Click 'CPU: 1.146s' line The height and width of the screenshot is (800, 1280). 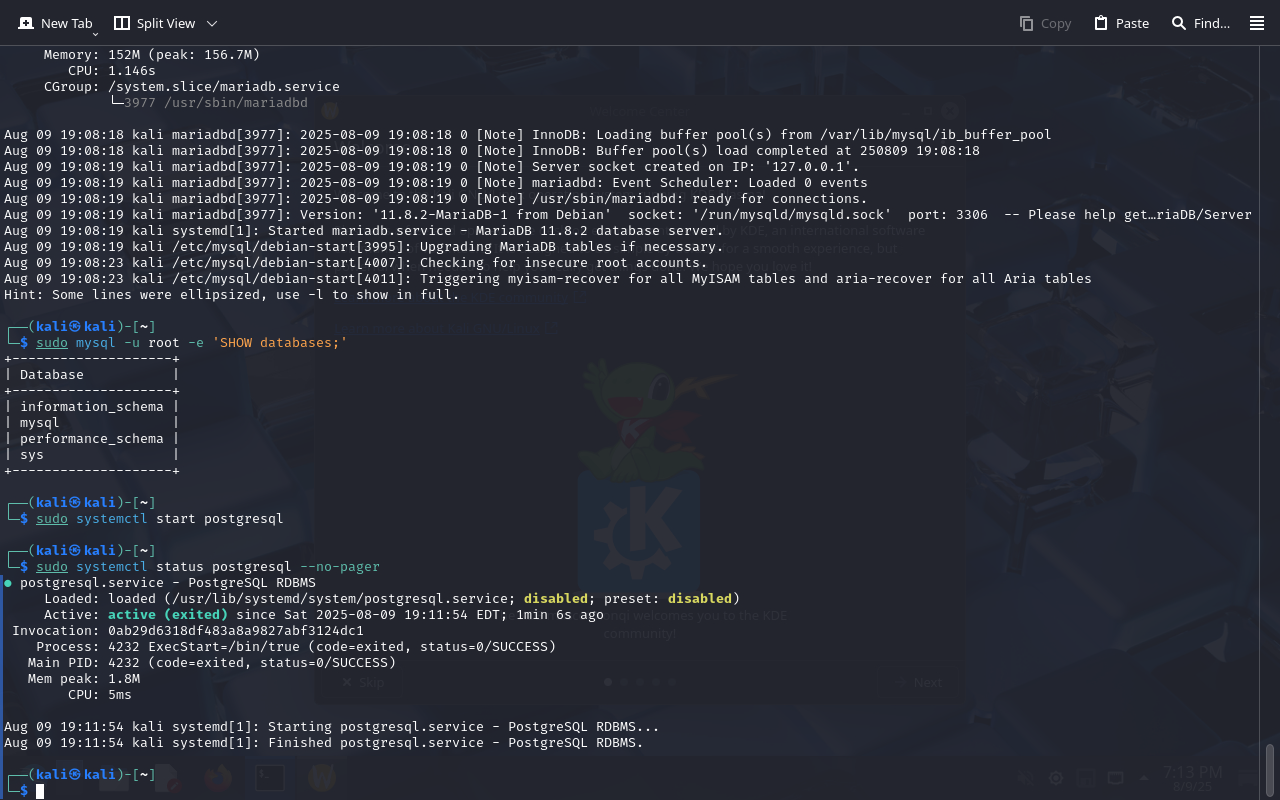[x=112, y=71]
